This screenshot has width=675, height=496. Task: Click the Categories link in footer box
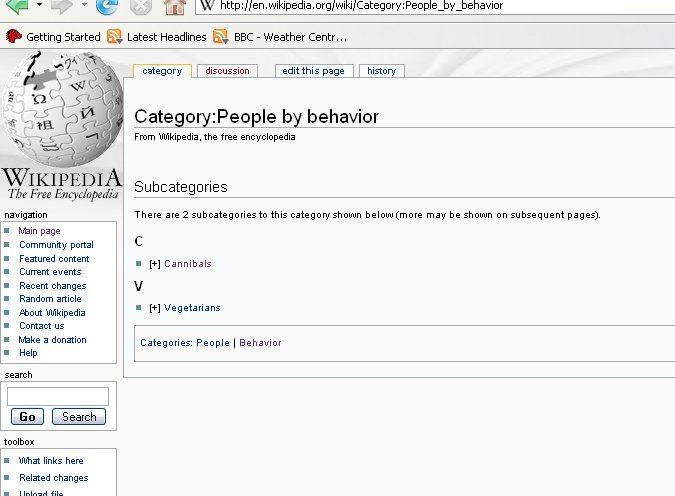(x=166, y=343)
